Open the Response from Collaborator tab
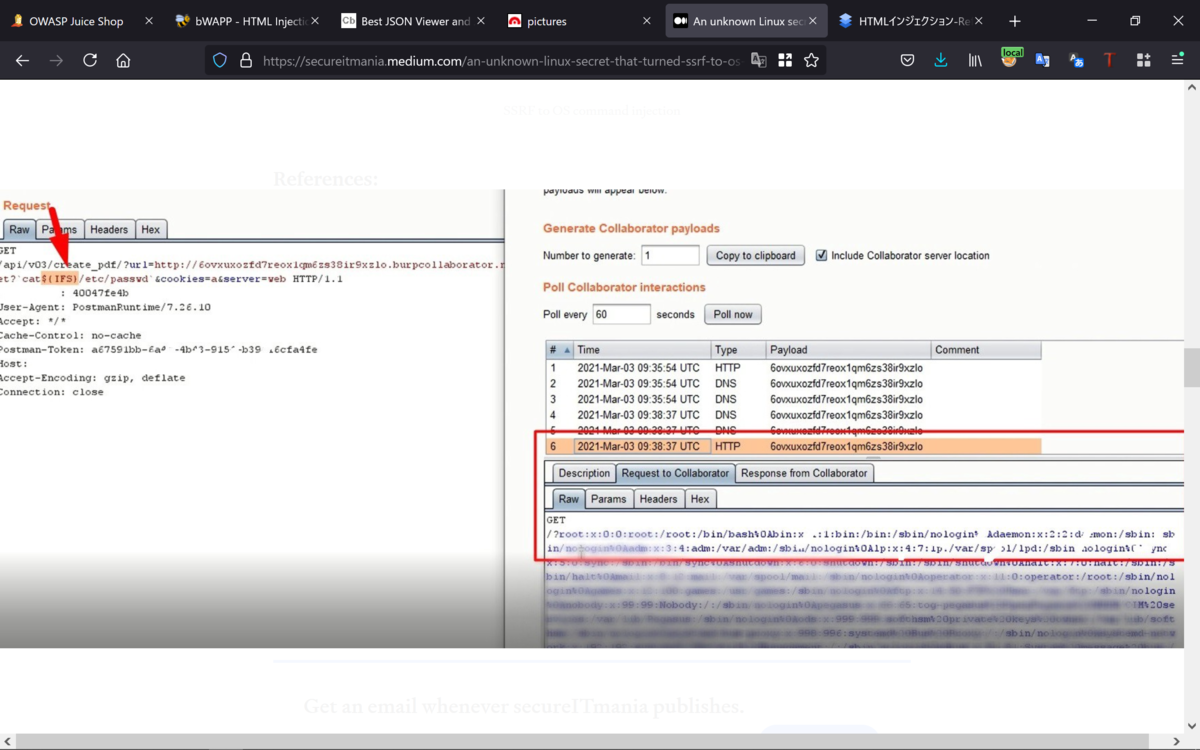Viewport: 1200px width, 750px height. point(805,473)
